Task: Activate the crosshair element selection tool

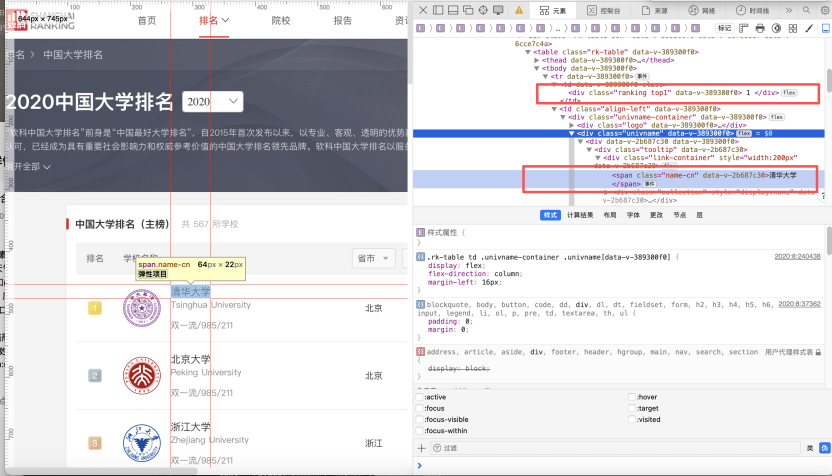Action: coord(483,10)
